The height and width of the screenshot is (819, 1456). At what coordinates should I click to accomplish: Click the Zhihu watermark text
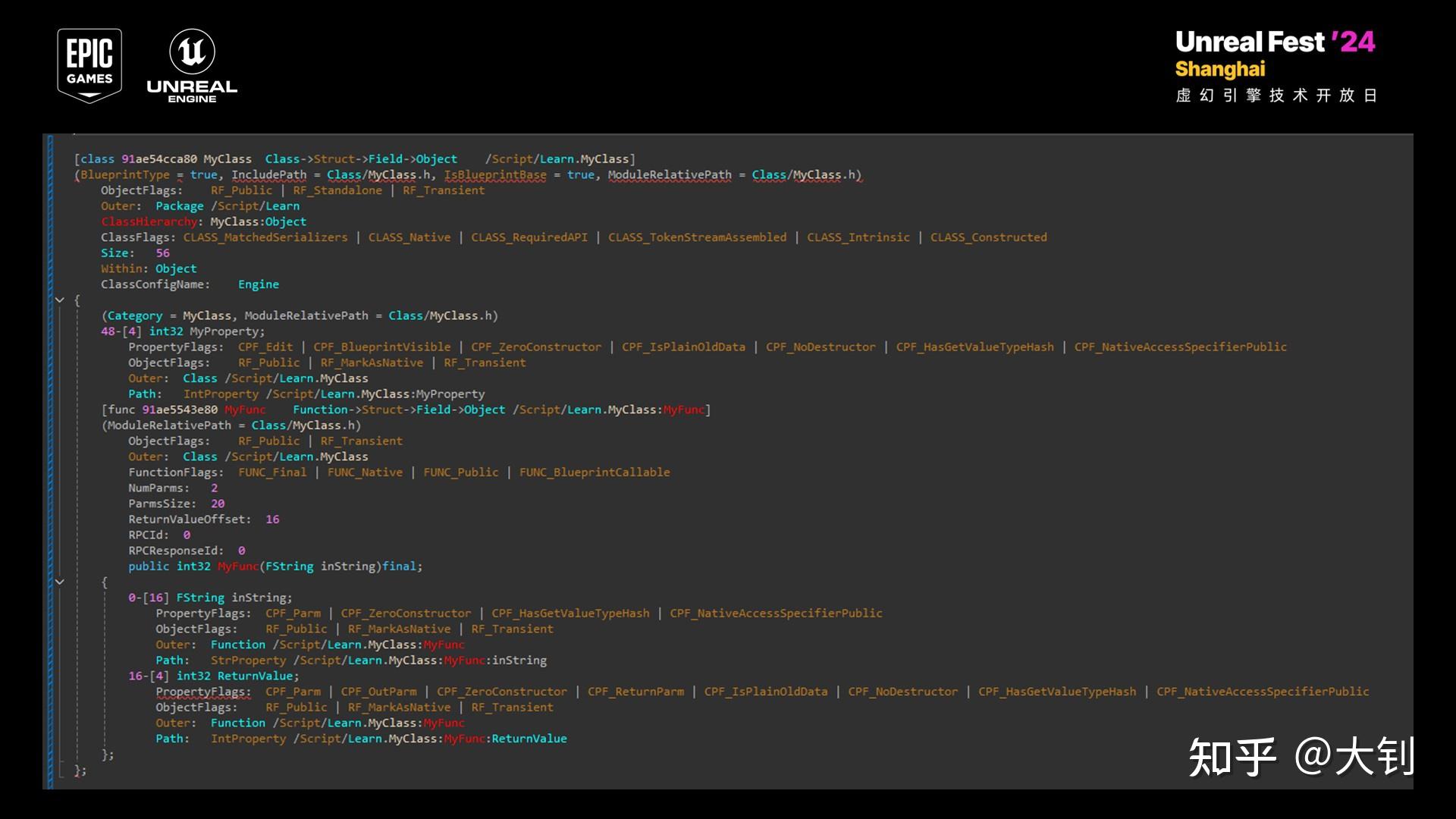point(1300,757)
